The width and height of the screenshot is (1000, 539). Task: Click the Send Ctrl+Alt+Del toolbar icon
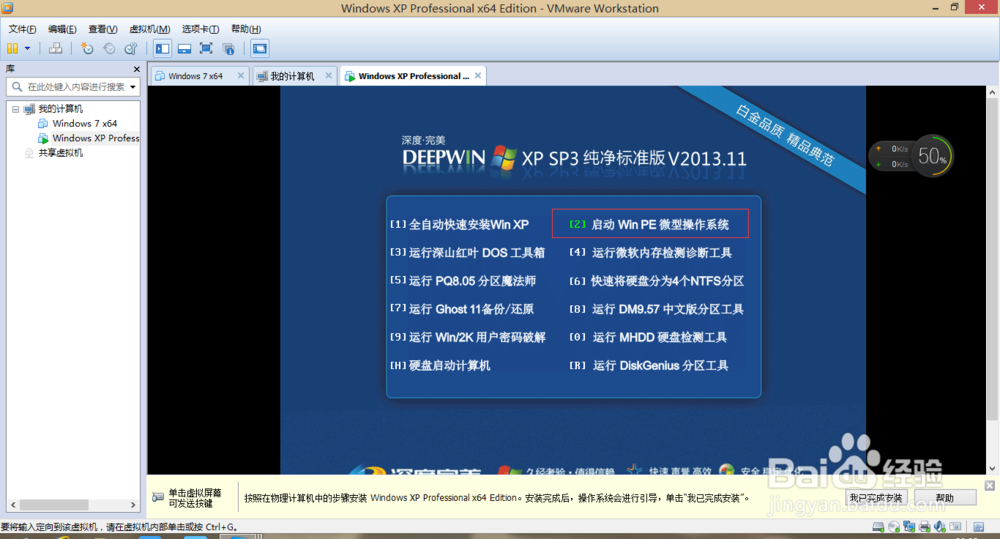point(56,48)
